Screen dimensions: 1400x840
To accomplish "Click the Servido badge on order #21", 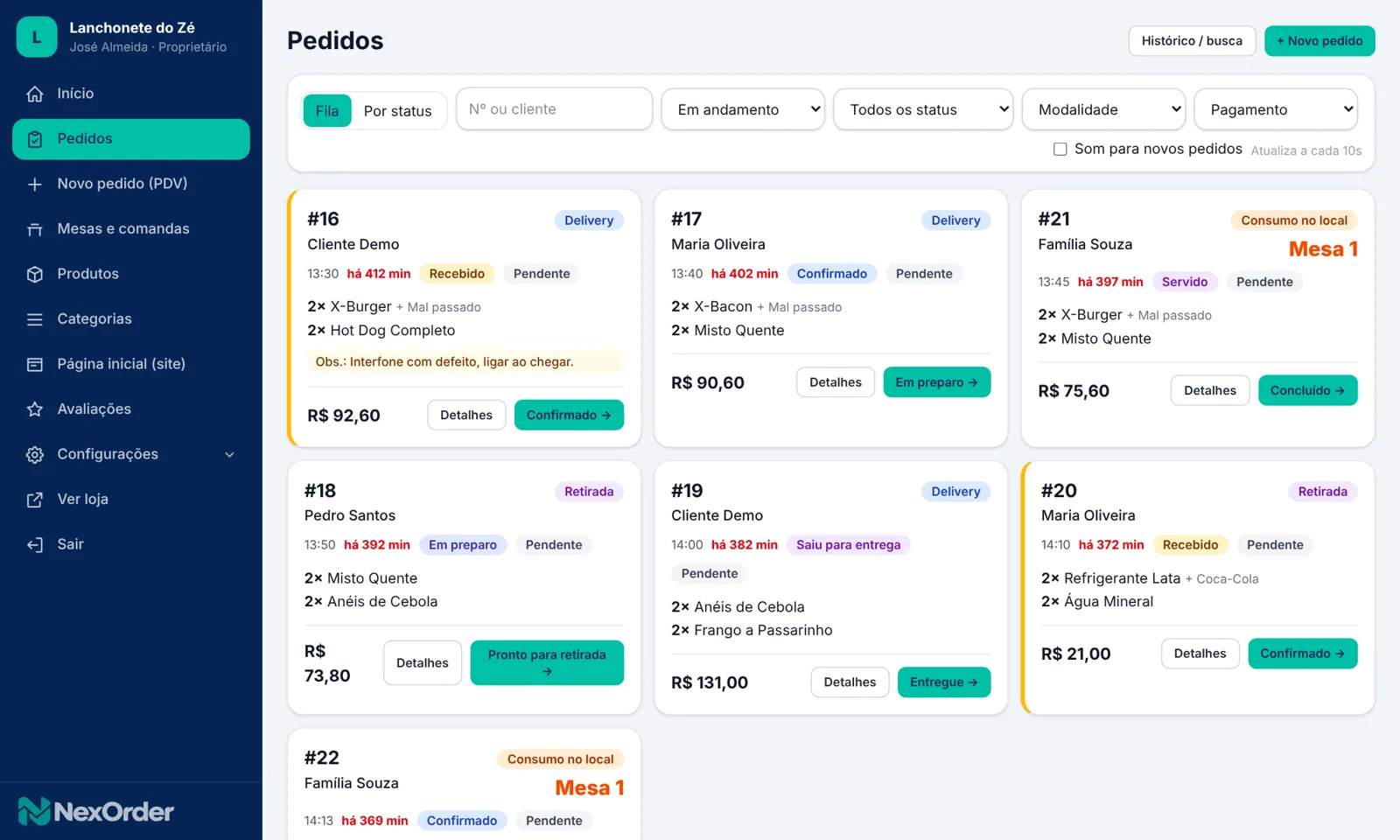I will pyautogui.click(x=1185, y=282).
